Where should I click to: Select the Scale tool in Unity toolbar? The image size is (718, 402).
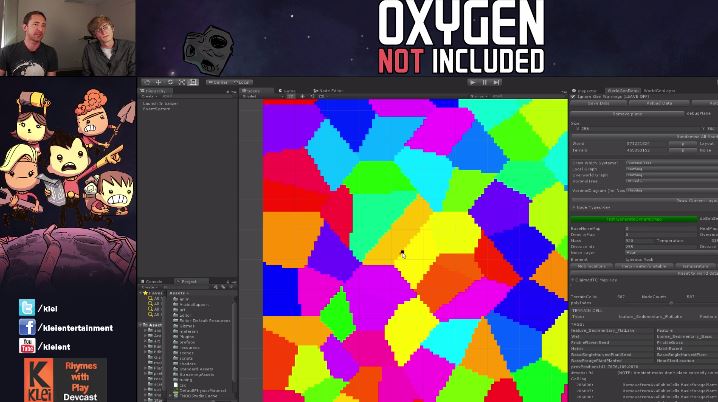[181, 82]
